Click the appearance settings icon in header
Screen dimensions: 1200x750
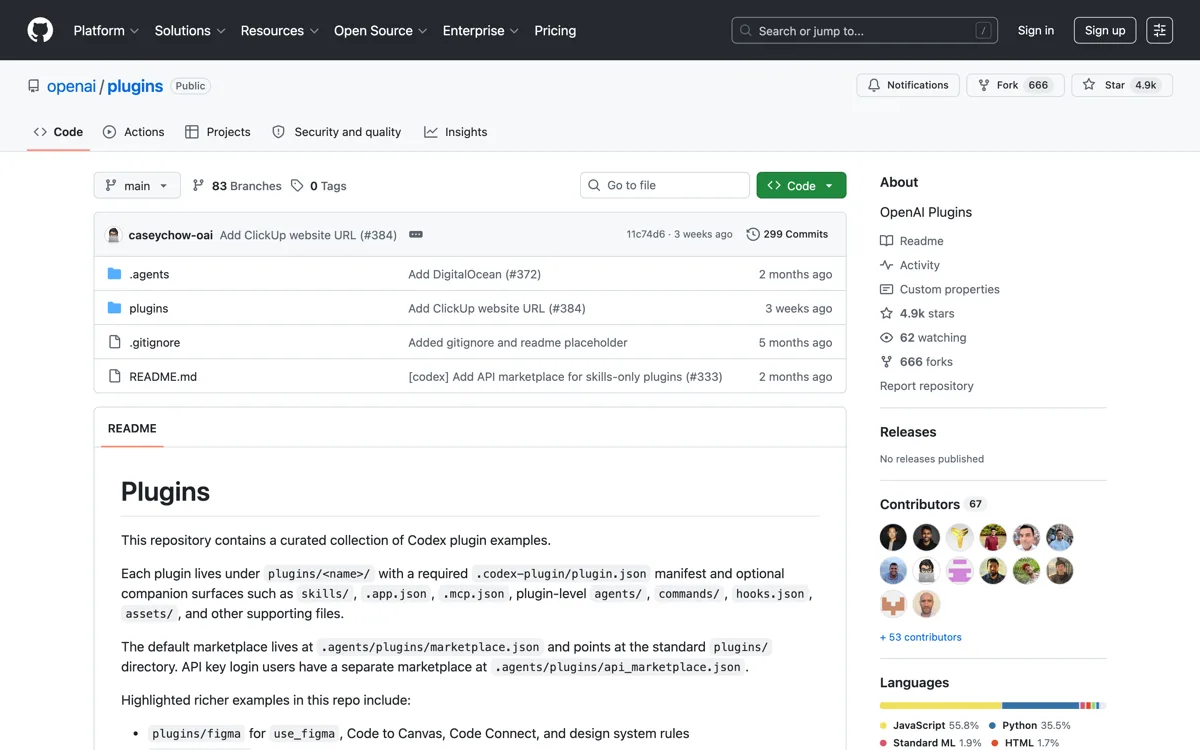[1159, 30]
